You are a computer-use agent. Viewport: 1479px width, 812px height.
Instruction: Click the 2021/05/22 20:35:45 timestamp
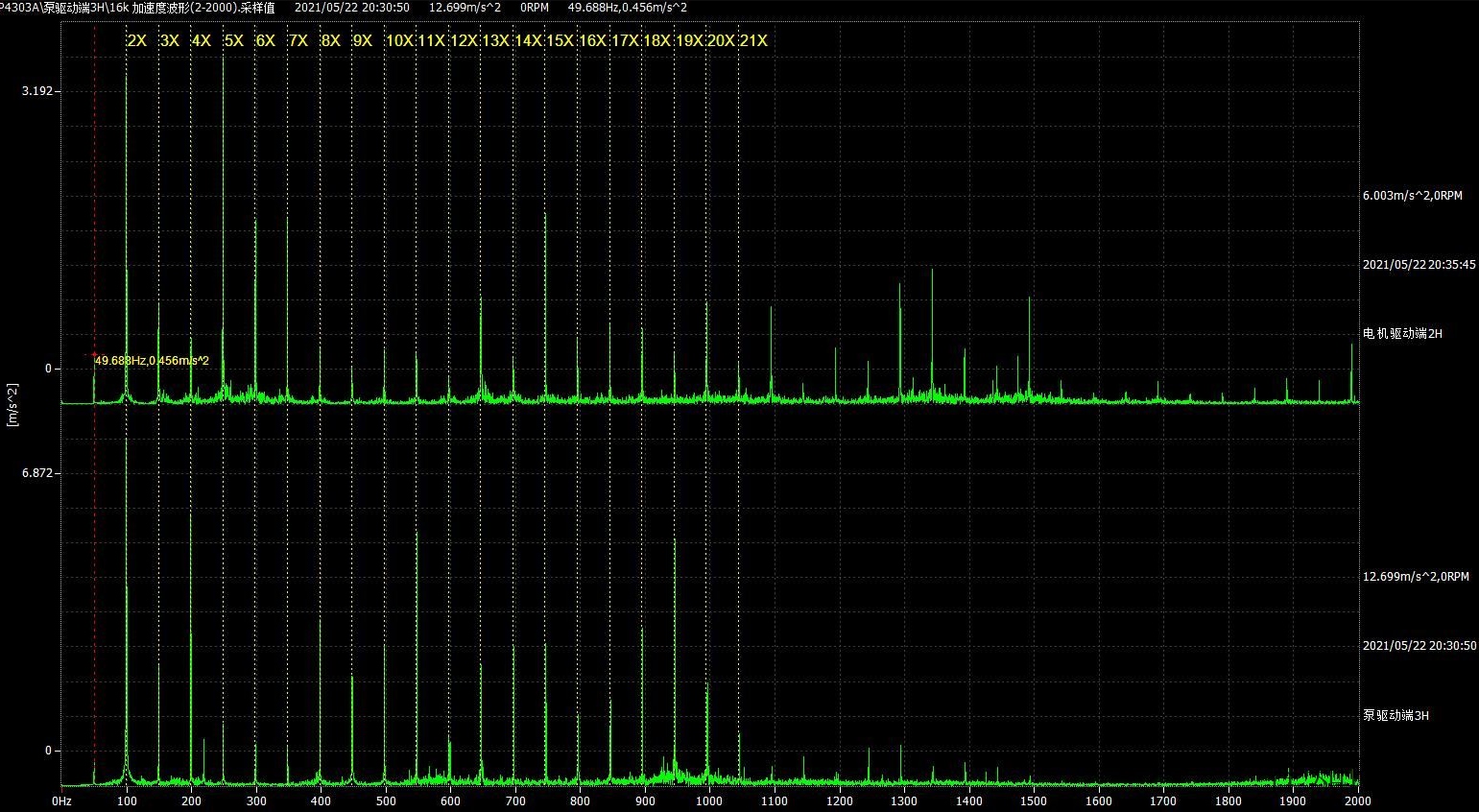coord(1419,265)
